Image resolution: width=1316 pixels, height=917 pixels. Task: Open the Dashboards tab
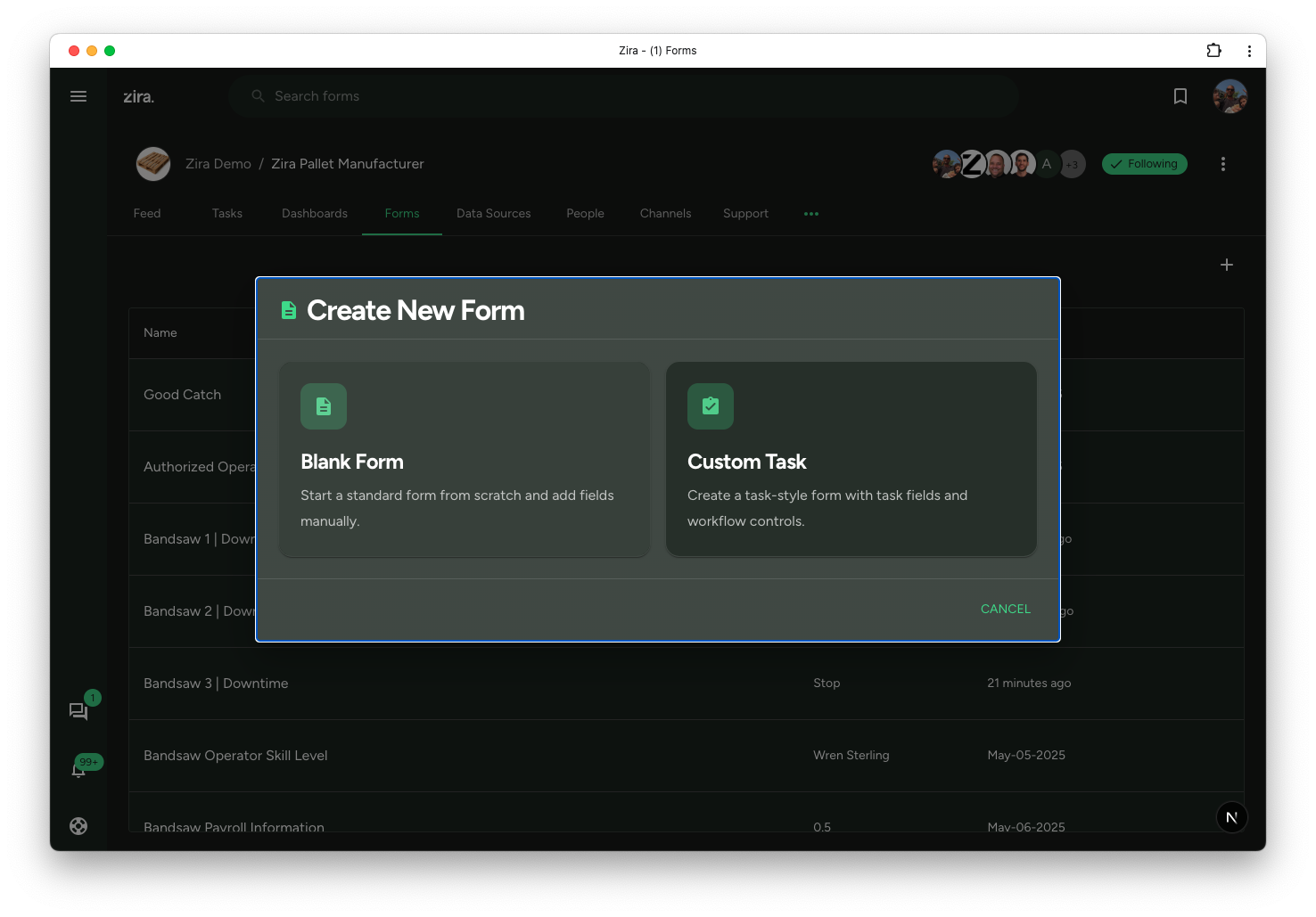click(x=315, y=214)
